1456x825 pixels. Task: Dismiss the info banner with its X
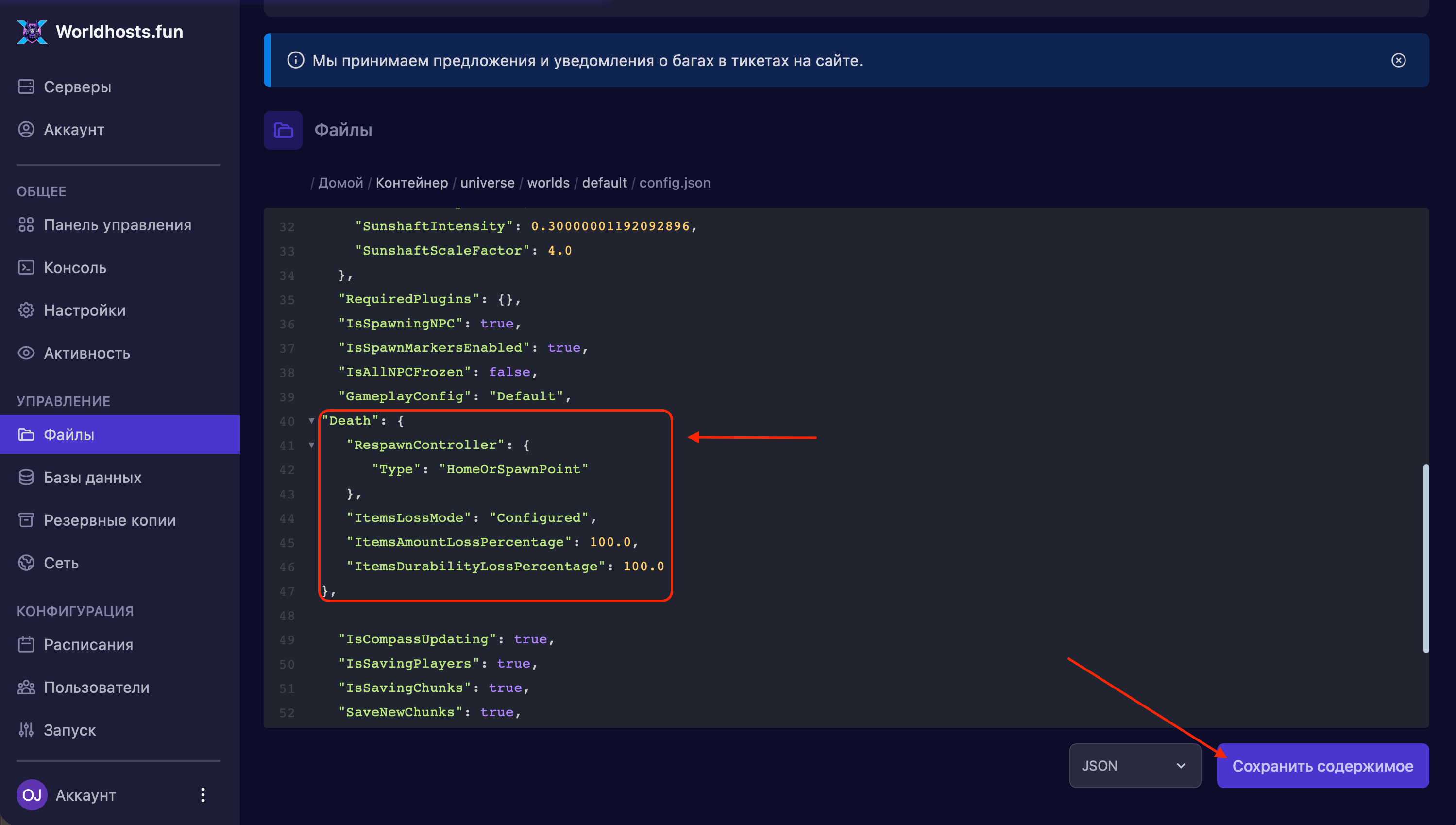[x=1398, y=61]
